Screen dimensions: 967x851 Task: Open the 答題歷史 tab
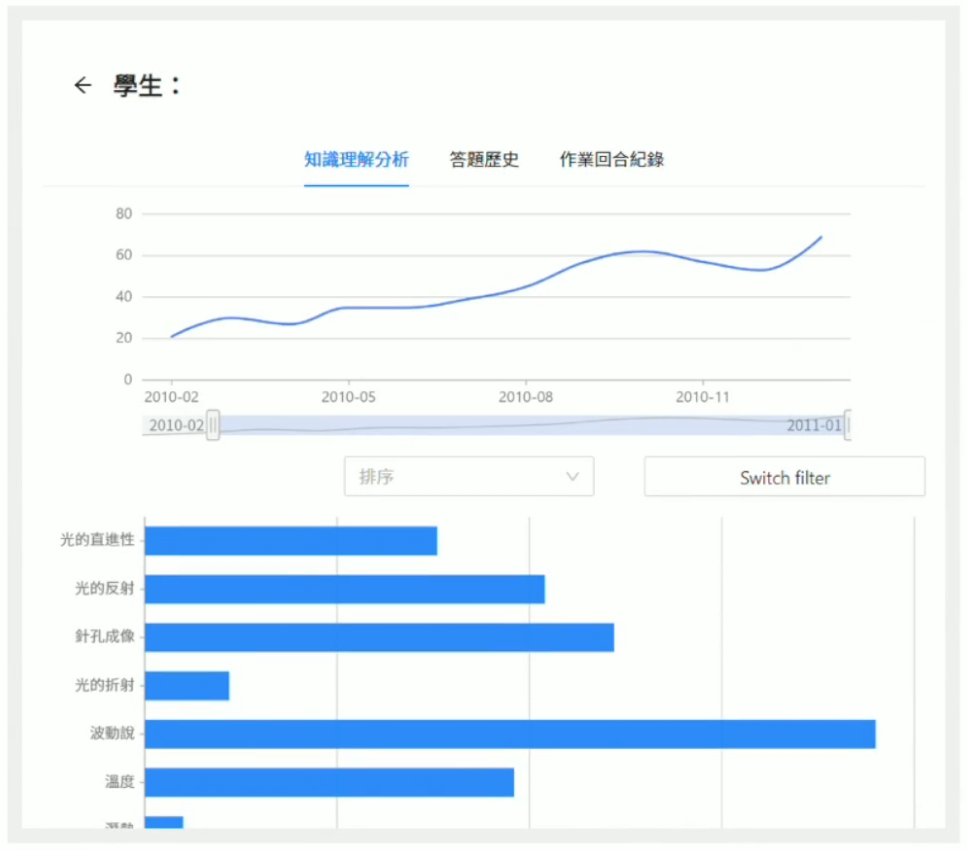(484, 160)
